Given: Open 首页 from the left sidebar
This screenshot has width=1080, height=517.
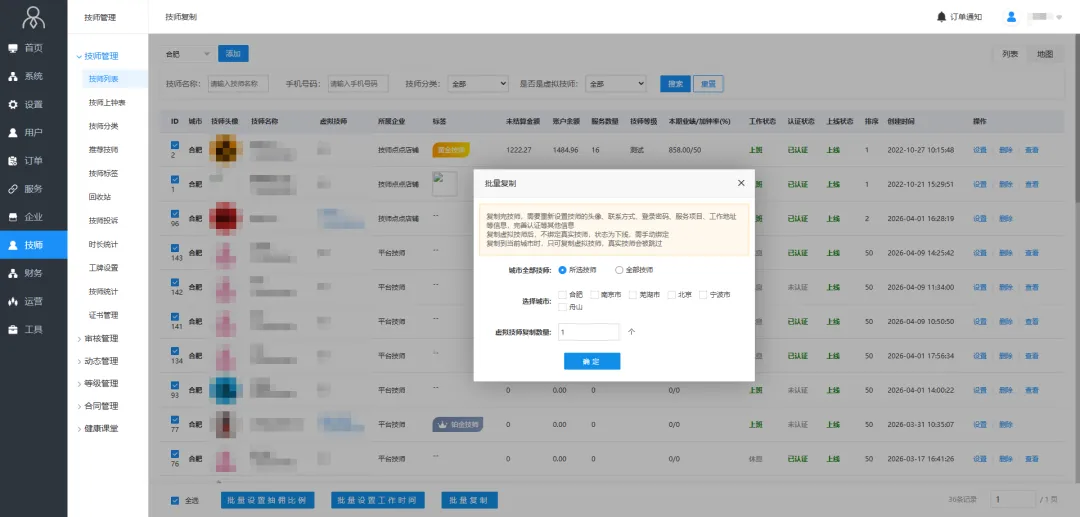Looking at the screenshot, I should 33,48.
